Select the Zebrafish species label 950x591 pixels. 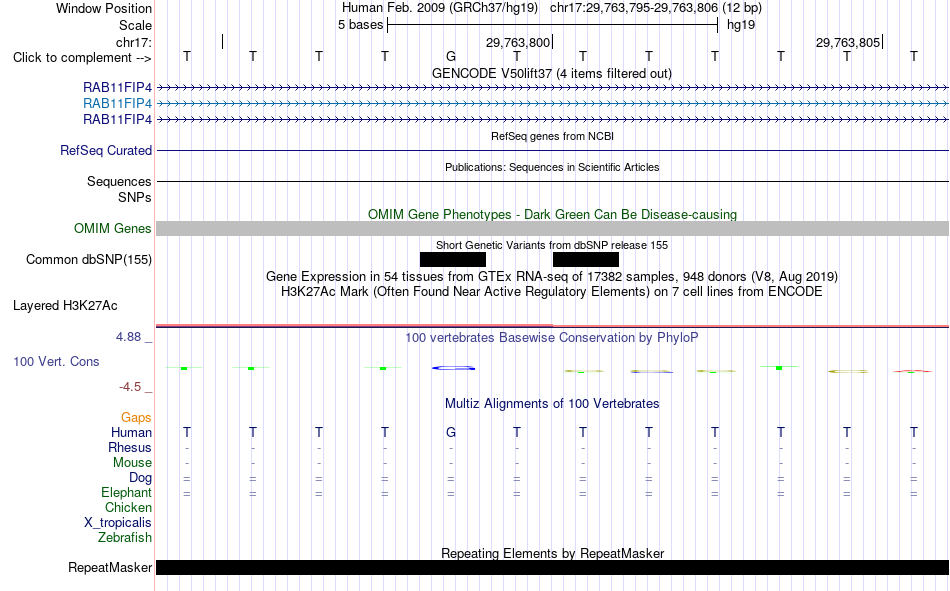[x=125, y=537]
